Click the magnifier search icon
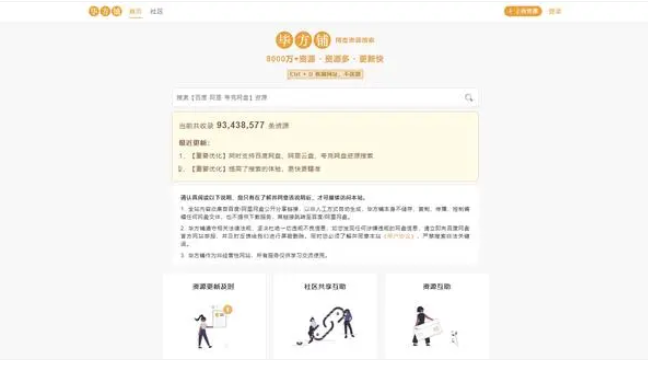Screen dimensions: 648x376 468,98
